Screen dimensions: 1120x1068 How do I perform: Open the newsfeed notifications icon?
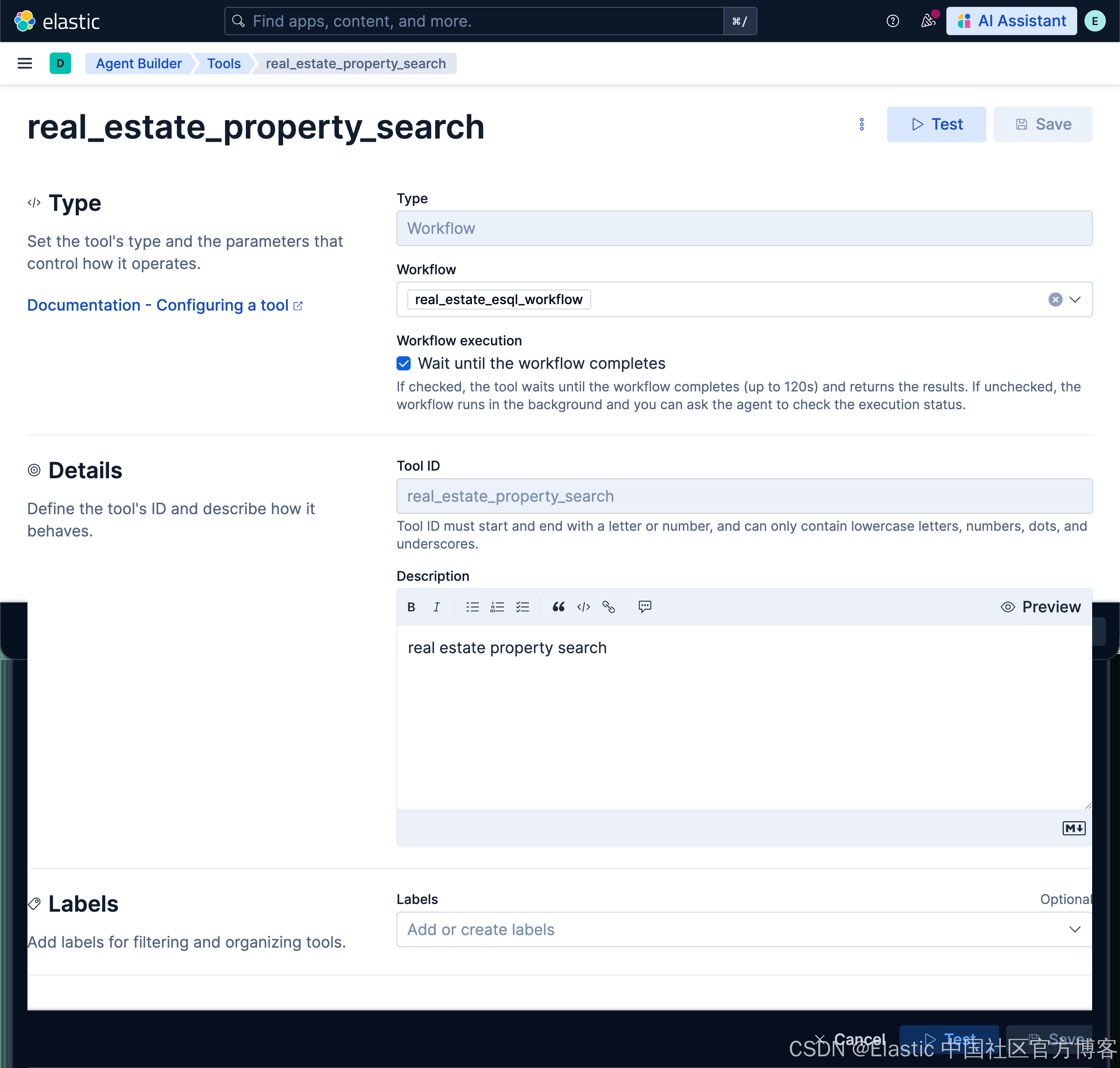click(928, 21)
